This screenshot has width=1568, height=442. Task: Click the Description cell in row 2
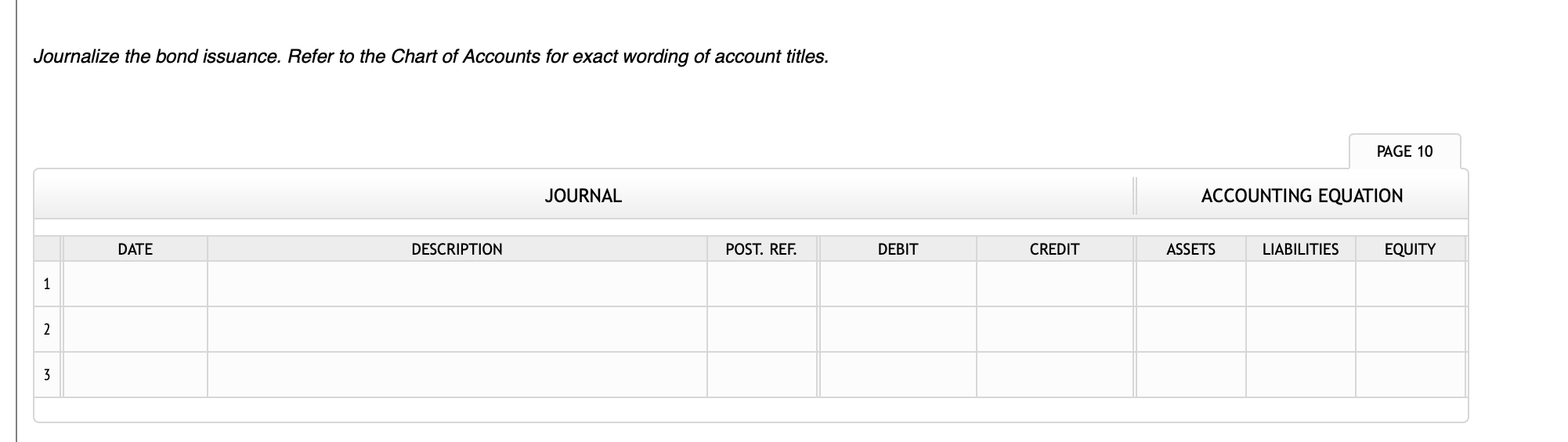(x=457, y=329)
